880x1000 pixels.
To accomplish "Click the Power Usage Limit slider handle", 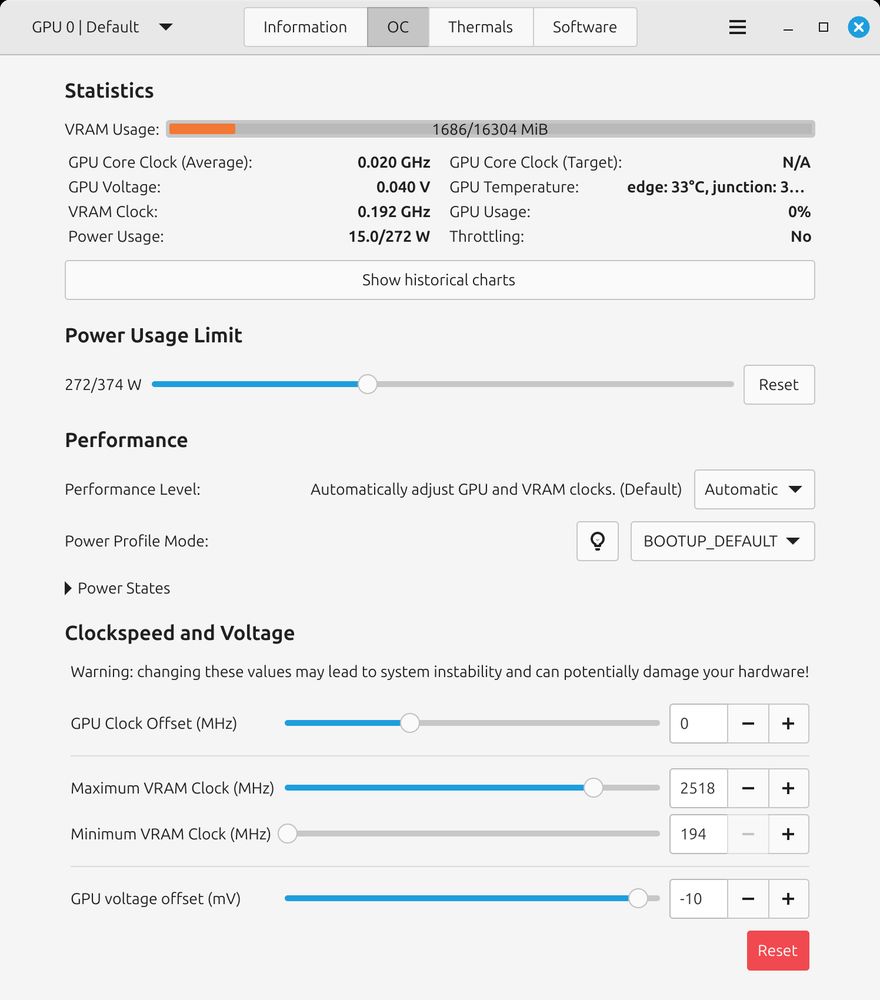I will [368, 384].
